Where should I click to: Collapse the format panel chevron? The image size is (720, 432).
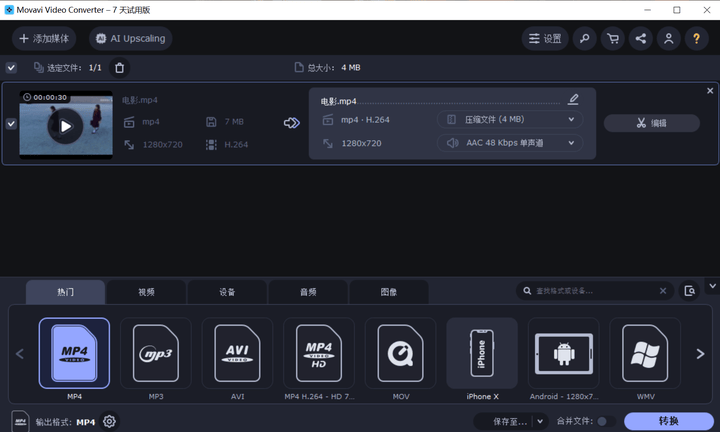point(712,286)
